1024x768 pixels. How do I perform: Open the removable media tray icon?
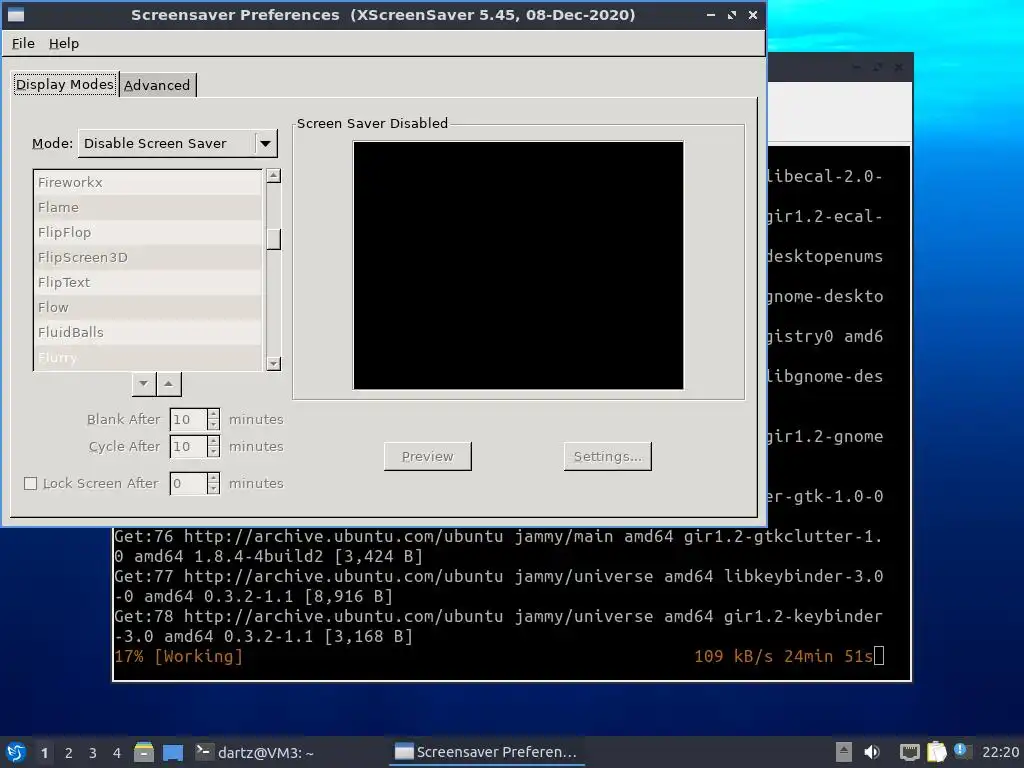point(844,752)
